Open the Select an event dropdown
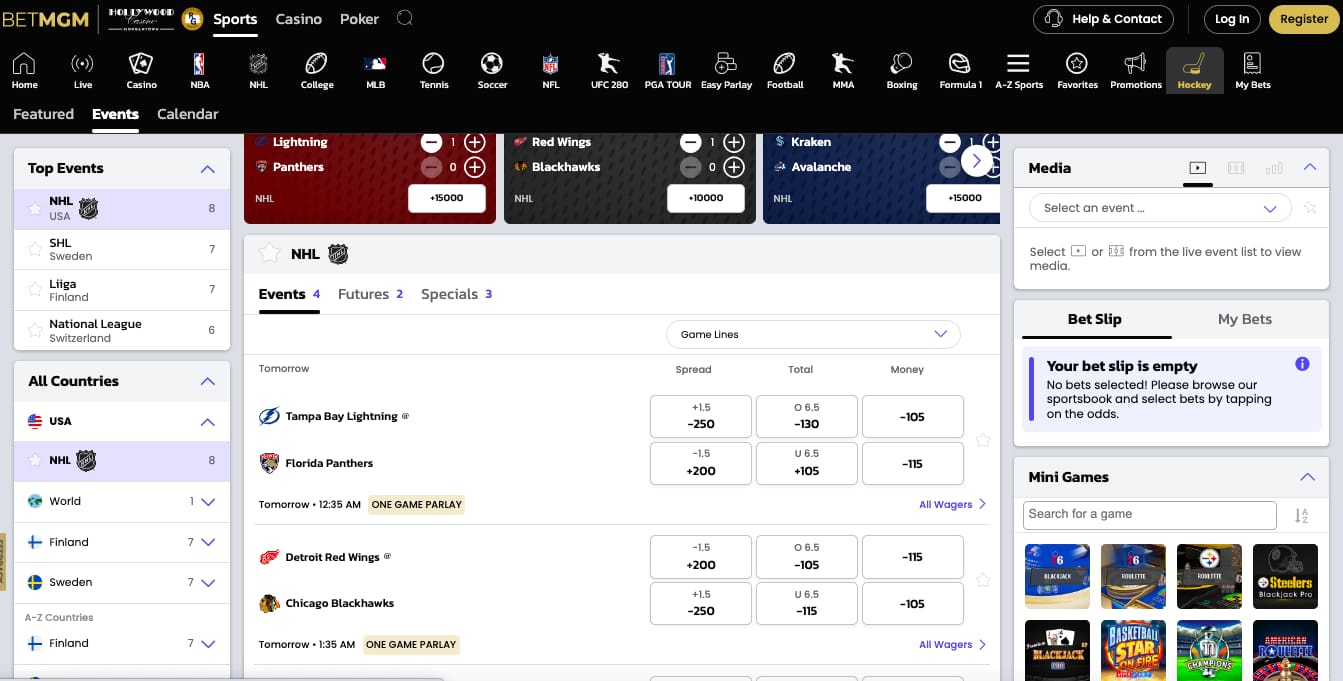1343x681 pixels. click(1160, 208)
